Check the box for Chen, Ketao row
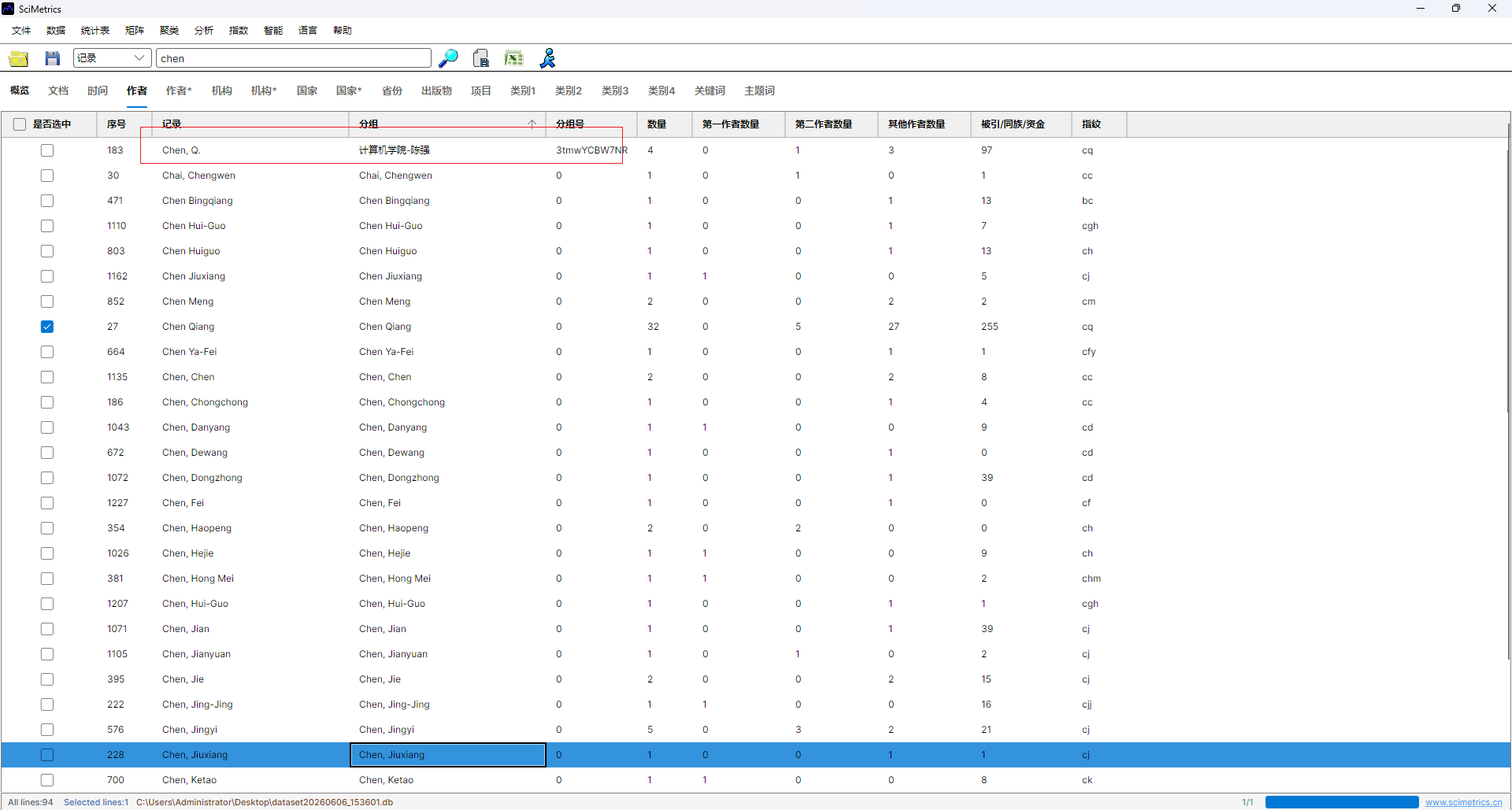This screenshot has width=1512, height=810. [47, 780]
